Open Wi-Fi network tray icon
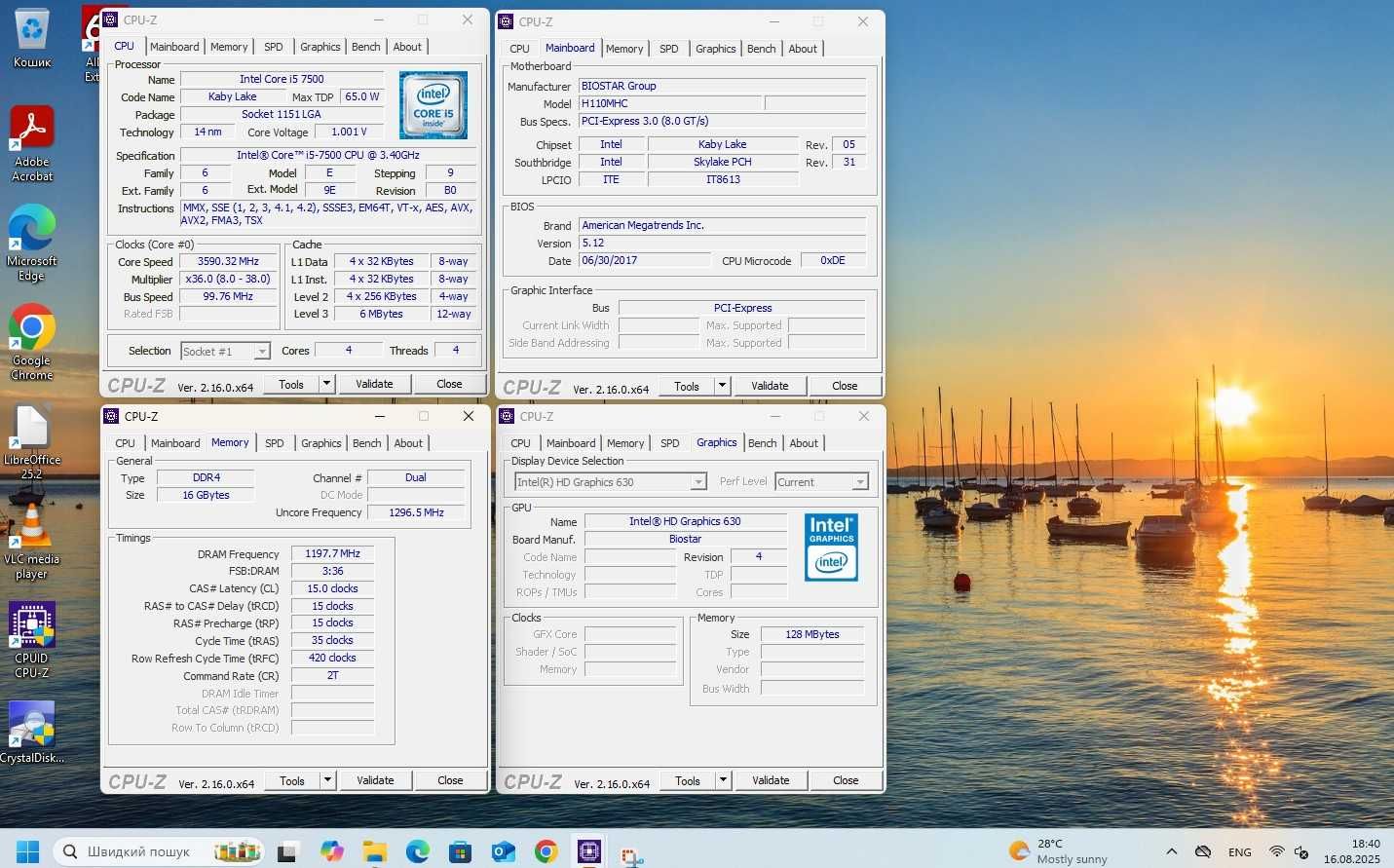Screen dimensions: 1394x868 [1276, 851]
